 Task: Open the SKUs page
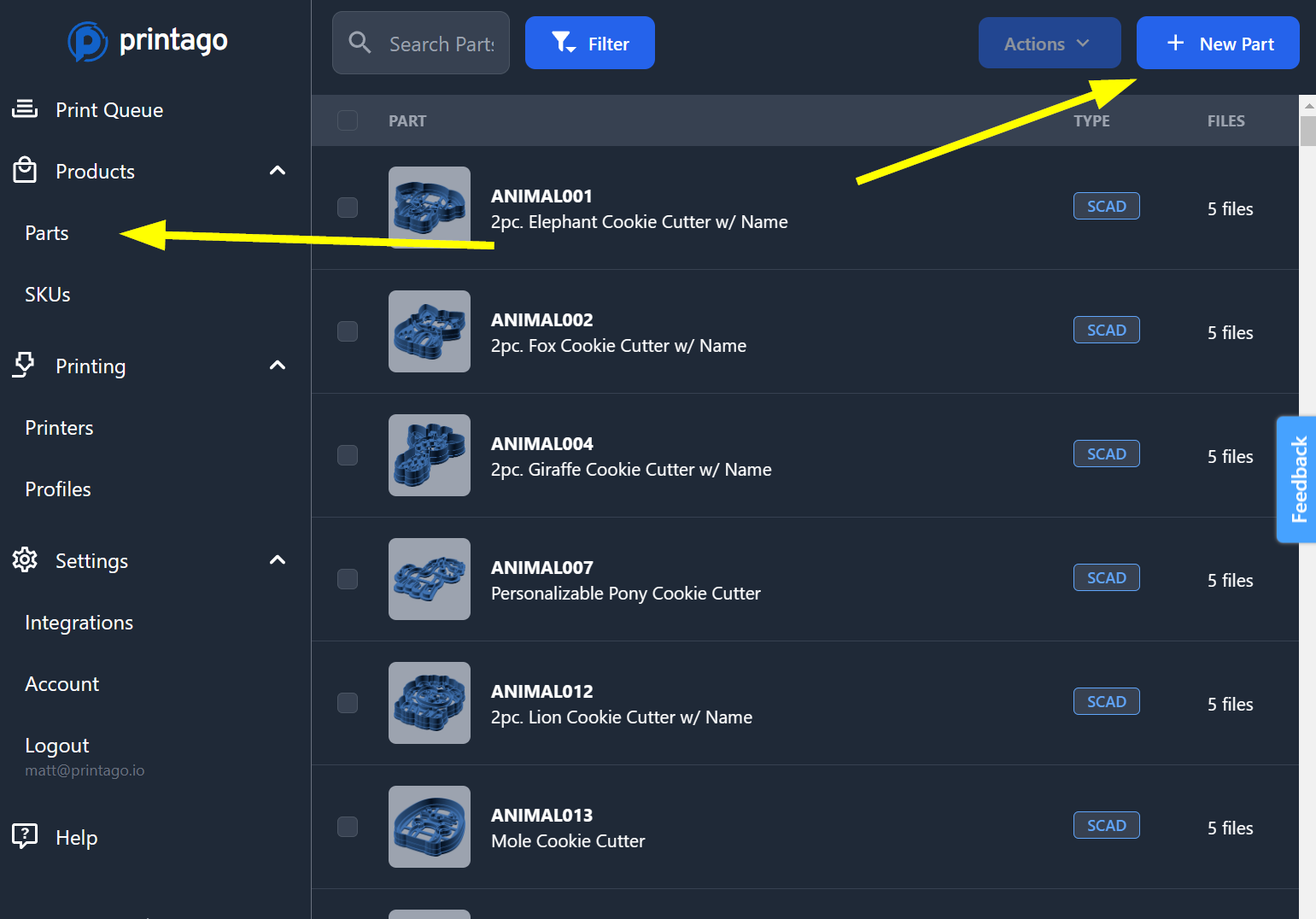click(x=48, y=295)
